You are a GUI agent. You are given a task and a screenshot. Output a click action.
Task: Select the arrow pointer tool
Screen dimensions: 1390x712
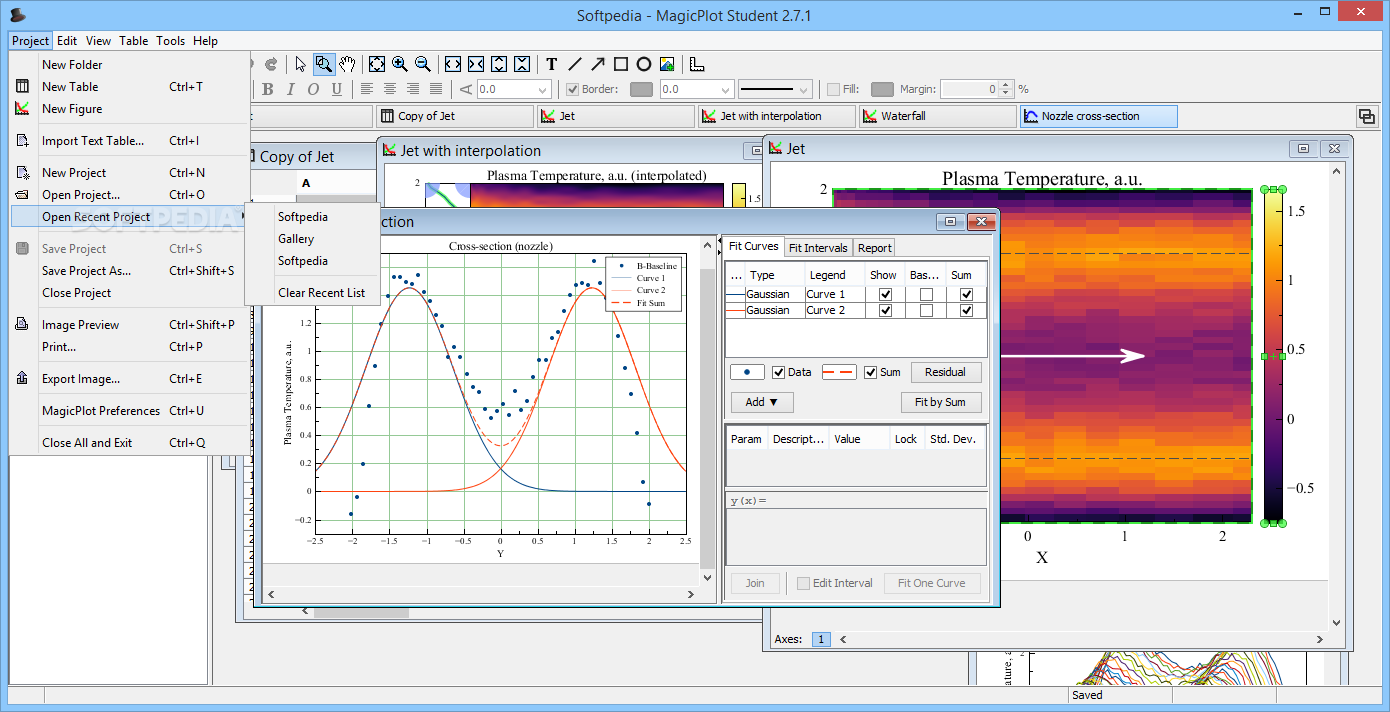tap(301, 64)
